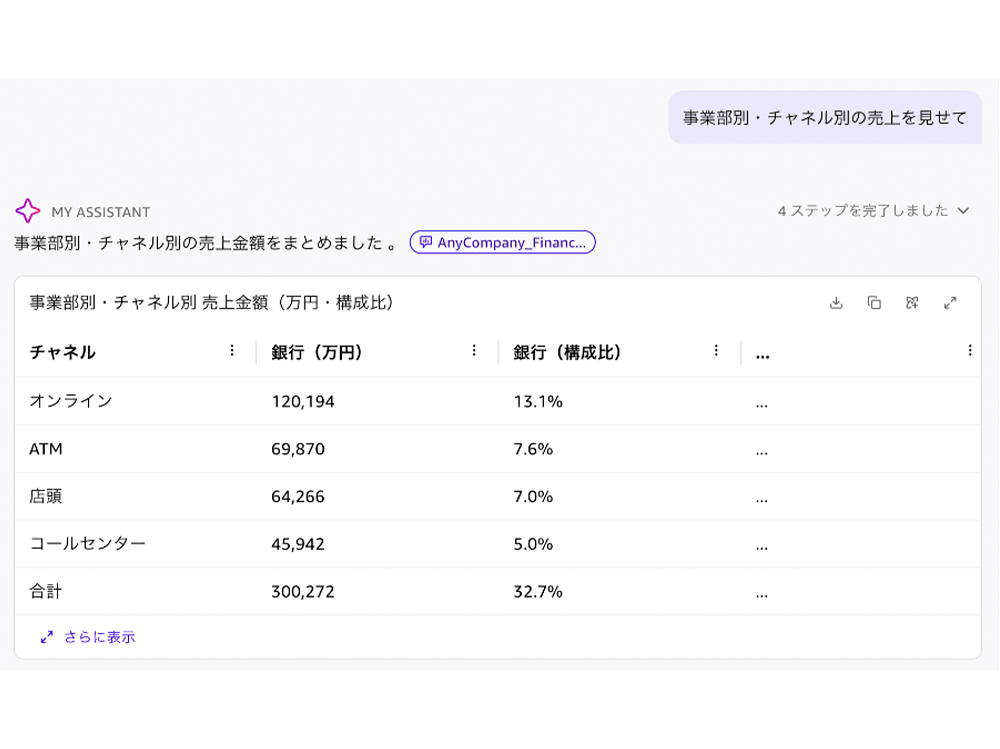Expand the table to full view icon
1000x749 pixels.
click(x=950, y=303)
